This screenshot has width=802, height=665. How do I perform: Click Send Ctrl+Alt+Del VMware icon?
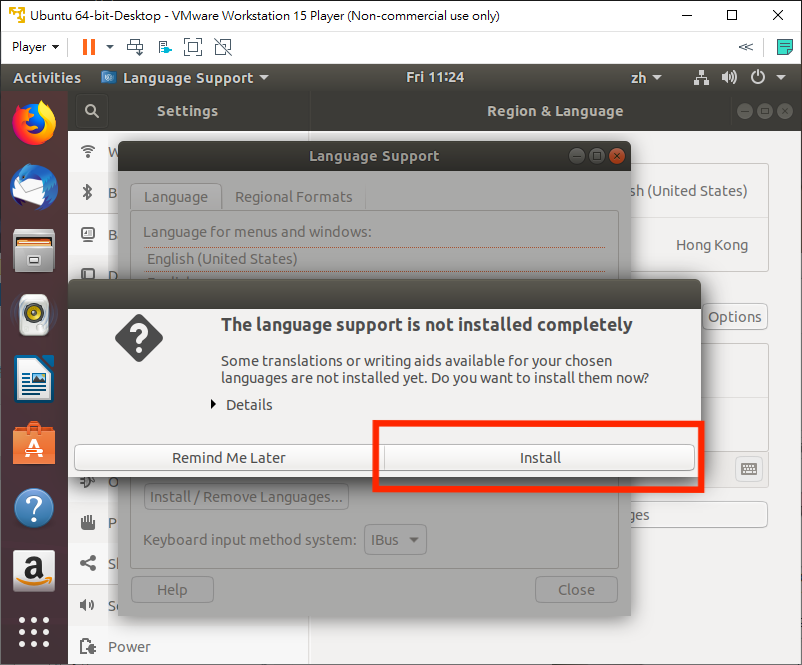click(135, 47)
